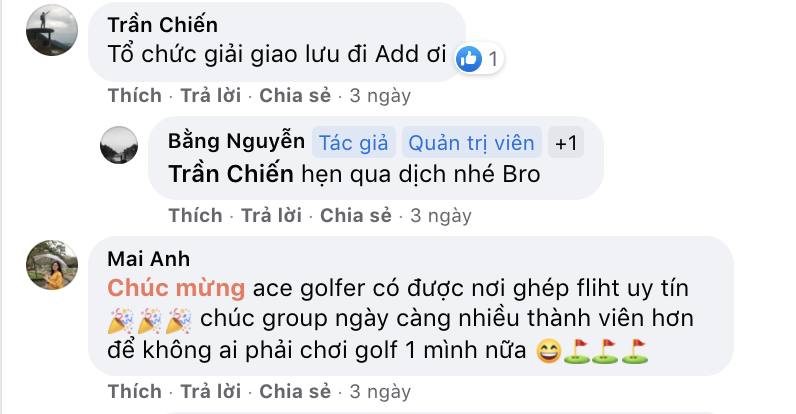This screenshot has width=796, height=414.
Task: Click the Bằng Nguyễn author name
Action: click(x=237, y=141)
